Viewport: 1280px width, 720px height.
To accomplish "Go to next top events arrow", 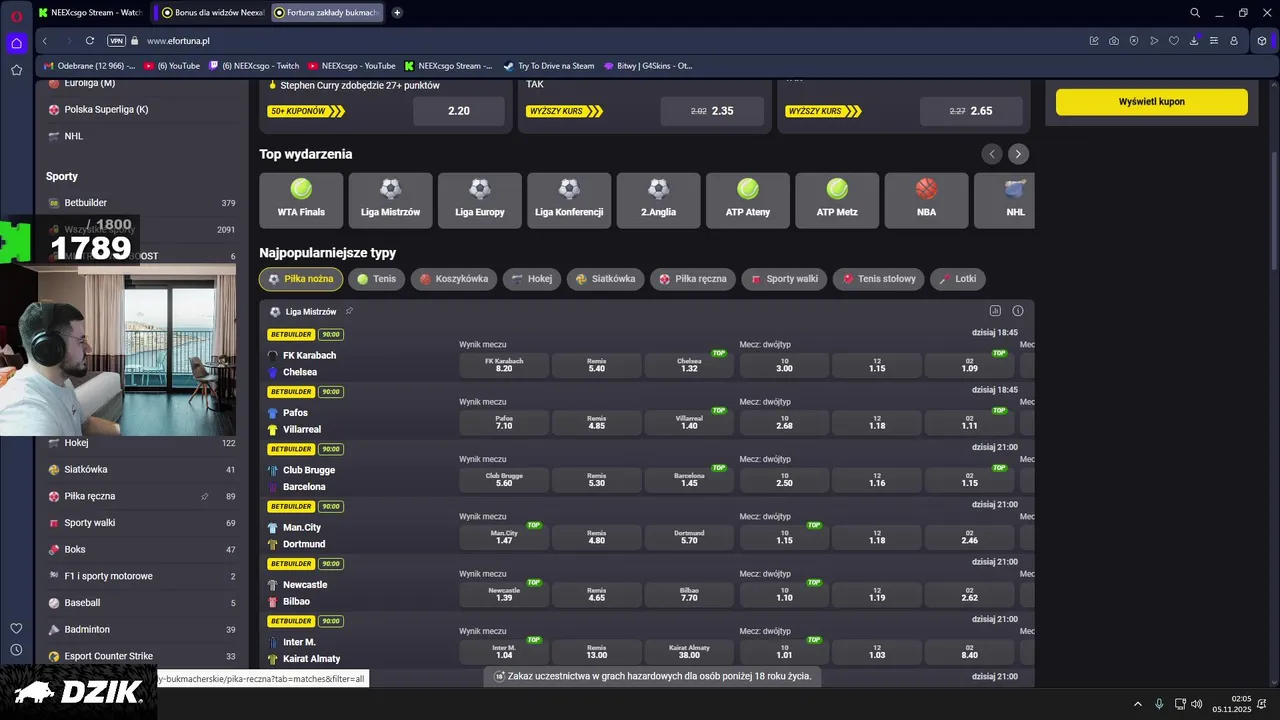I will click(x=1018, y=154).
